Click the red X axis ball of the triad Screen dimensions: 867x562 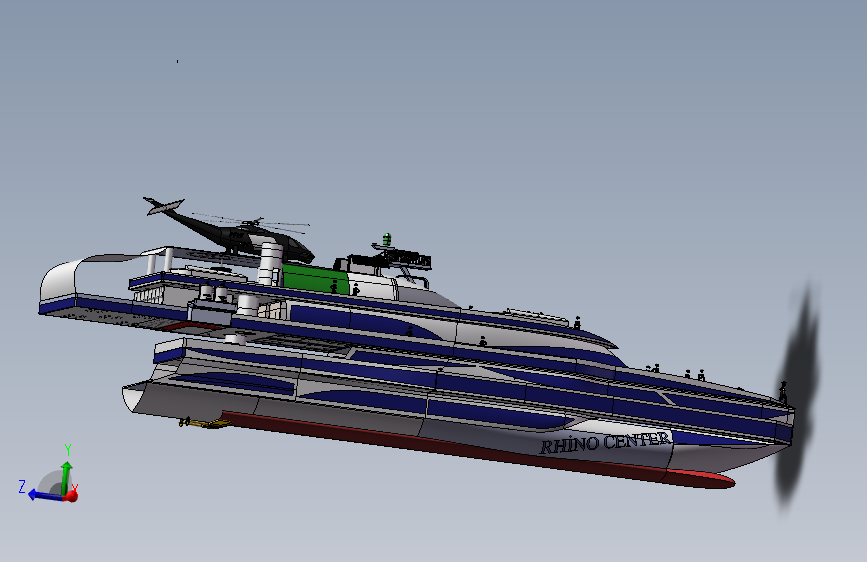pyautogui.click(x=71, y=496)
